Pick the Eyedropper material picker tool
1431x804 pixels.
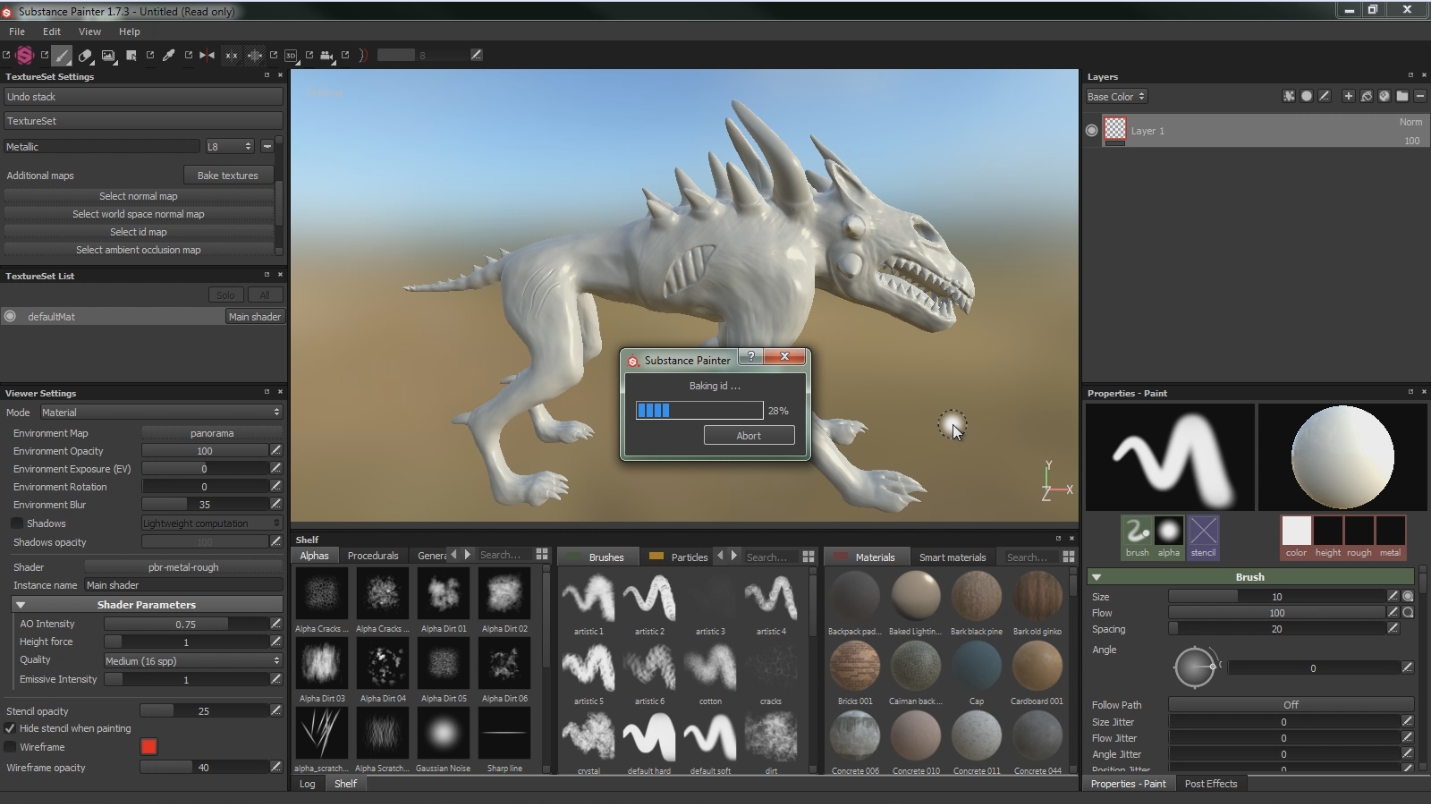click(168, 56)
